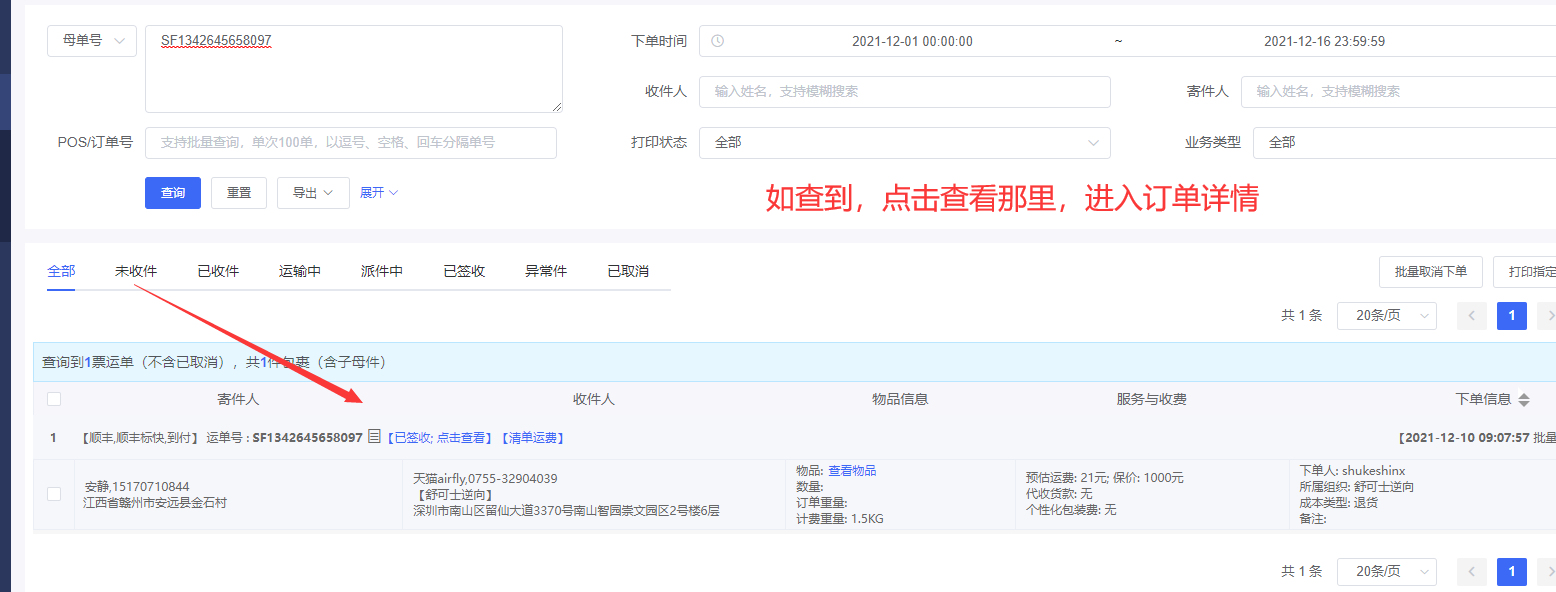Click sender text 安静,15170710844
The image size is (1556, 592).
137,487
